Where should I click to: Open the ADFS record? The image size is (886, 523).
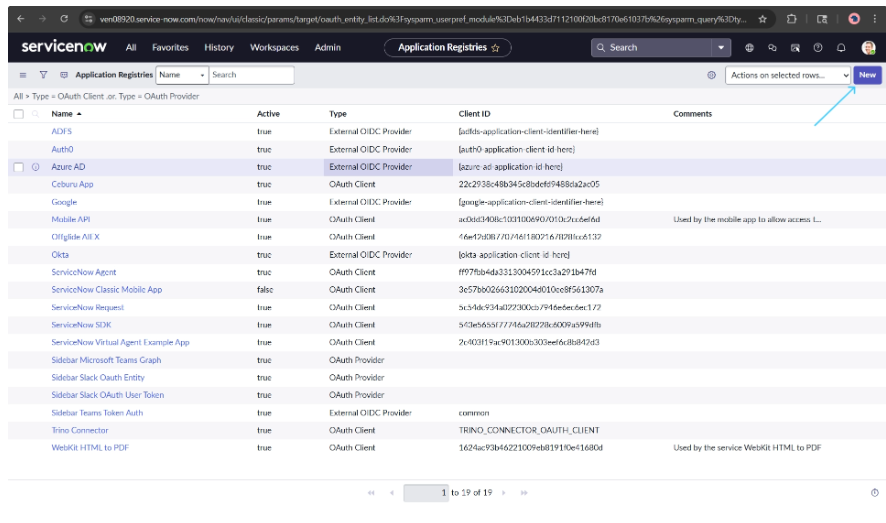(62, 132)
